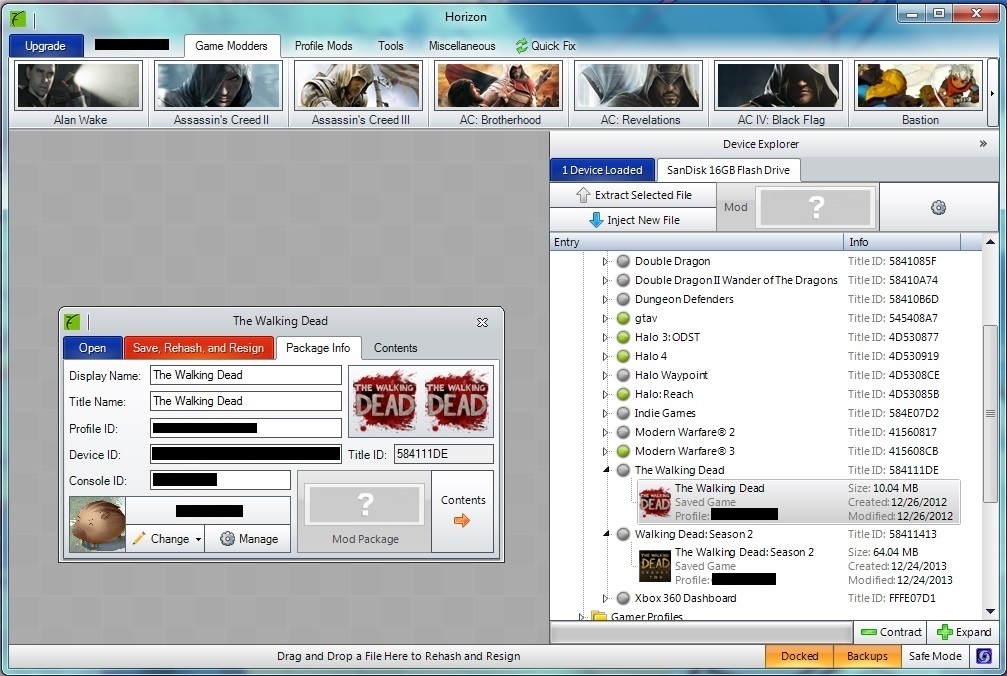Viewport: 1007px width, 676px height.
Task: Click Extract Selected File button
Action: pyautogui.click(x=634, y=195)
